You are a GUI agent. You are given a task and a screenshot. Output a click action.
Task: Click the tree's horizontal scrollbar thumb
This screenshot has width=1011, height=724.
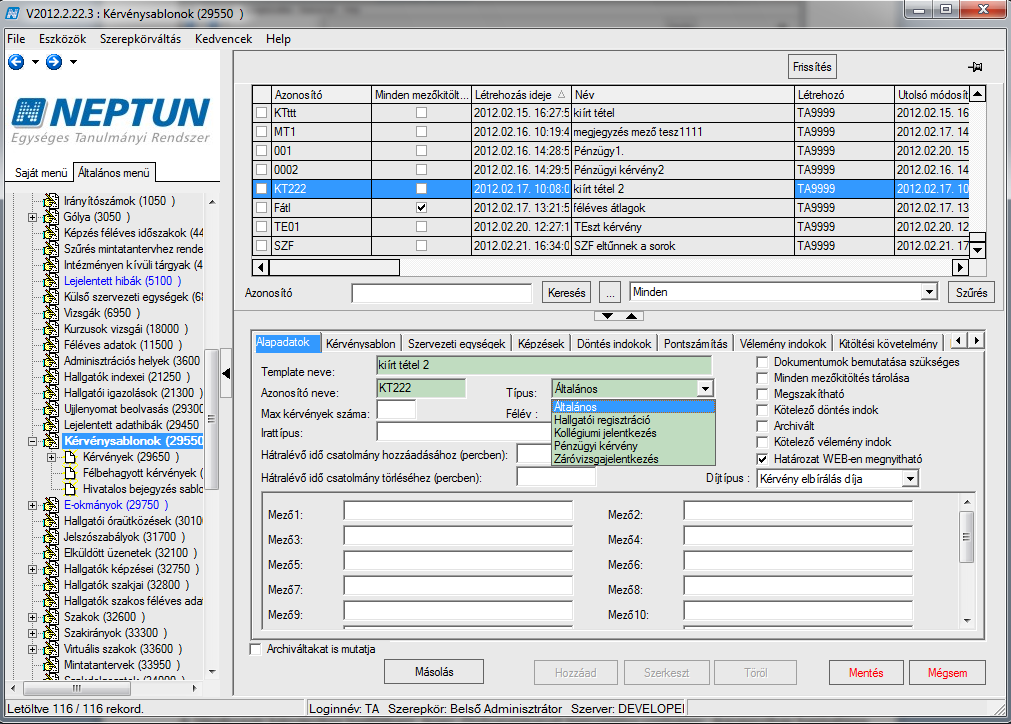click(77, 689)
